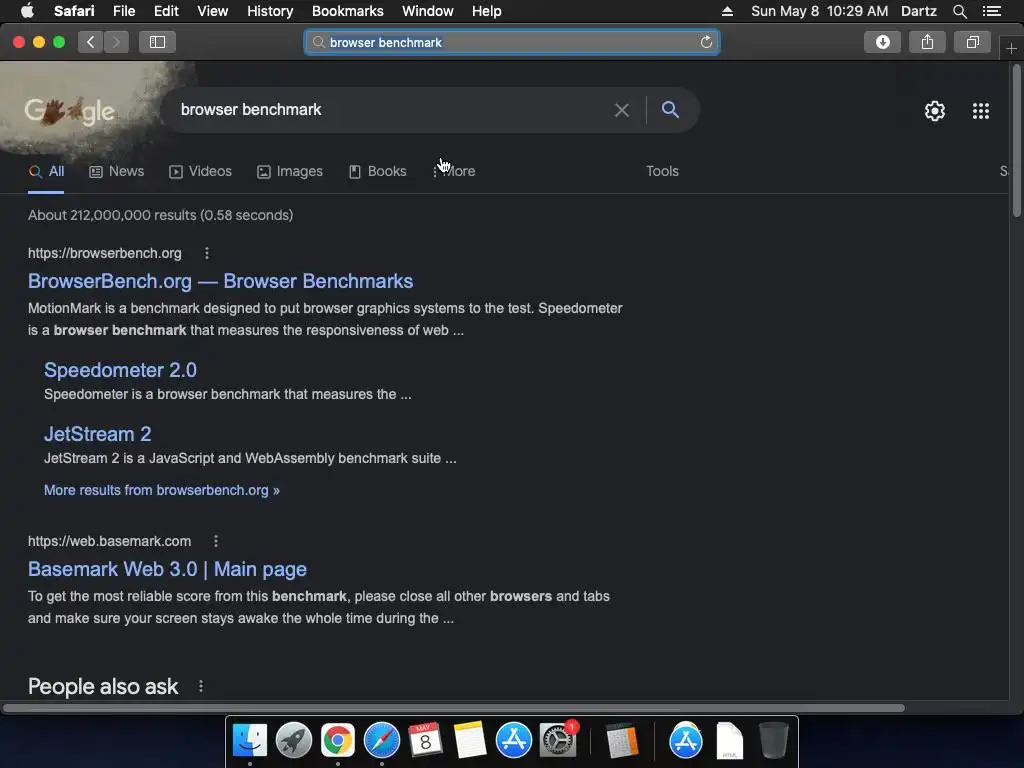Image resolution: width=1024 pixels, height=768 pixels.
Task: Open Spotlight search in the menu bar
Action: [x=959, y=11]
